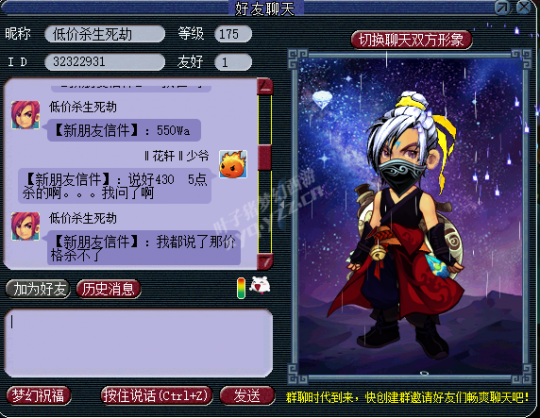
Task: Click 切换聊天双方形象 button
Action: tap(411, 40)
